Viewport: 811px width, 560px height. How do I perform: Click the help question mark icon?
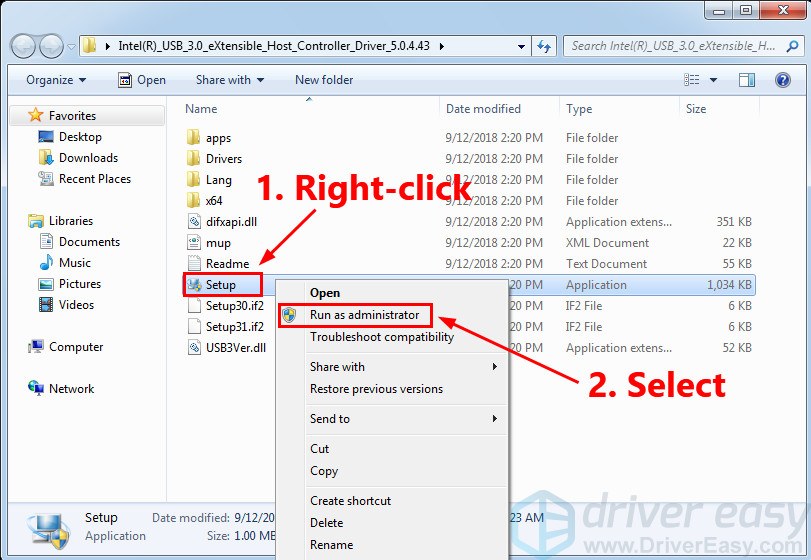783,80
